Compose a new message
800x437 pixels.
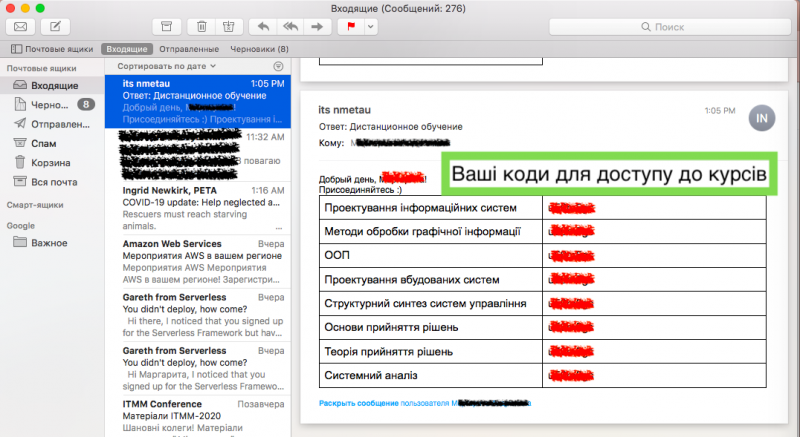55,27
